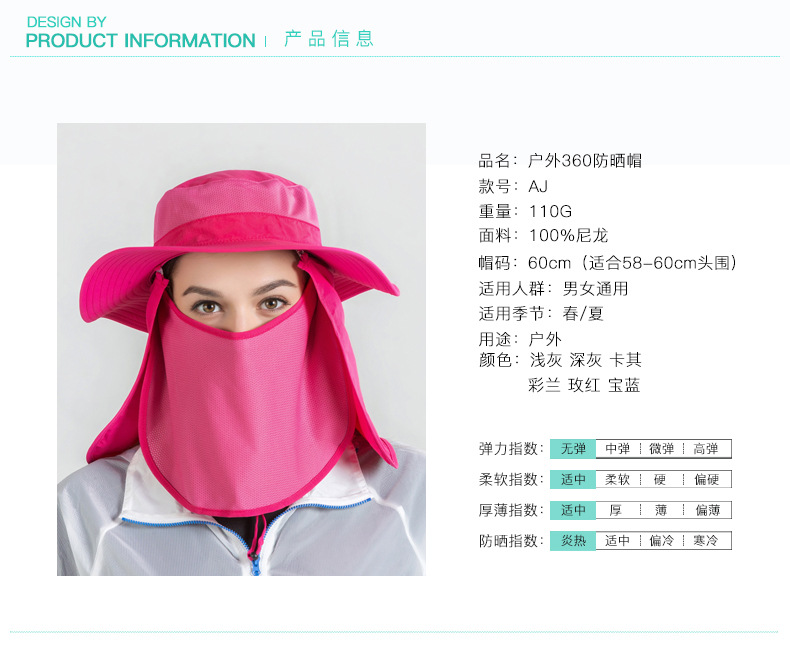The image size is (790, 645).
Task: Click the pink sun hat product photo
Action: (241, 349)
